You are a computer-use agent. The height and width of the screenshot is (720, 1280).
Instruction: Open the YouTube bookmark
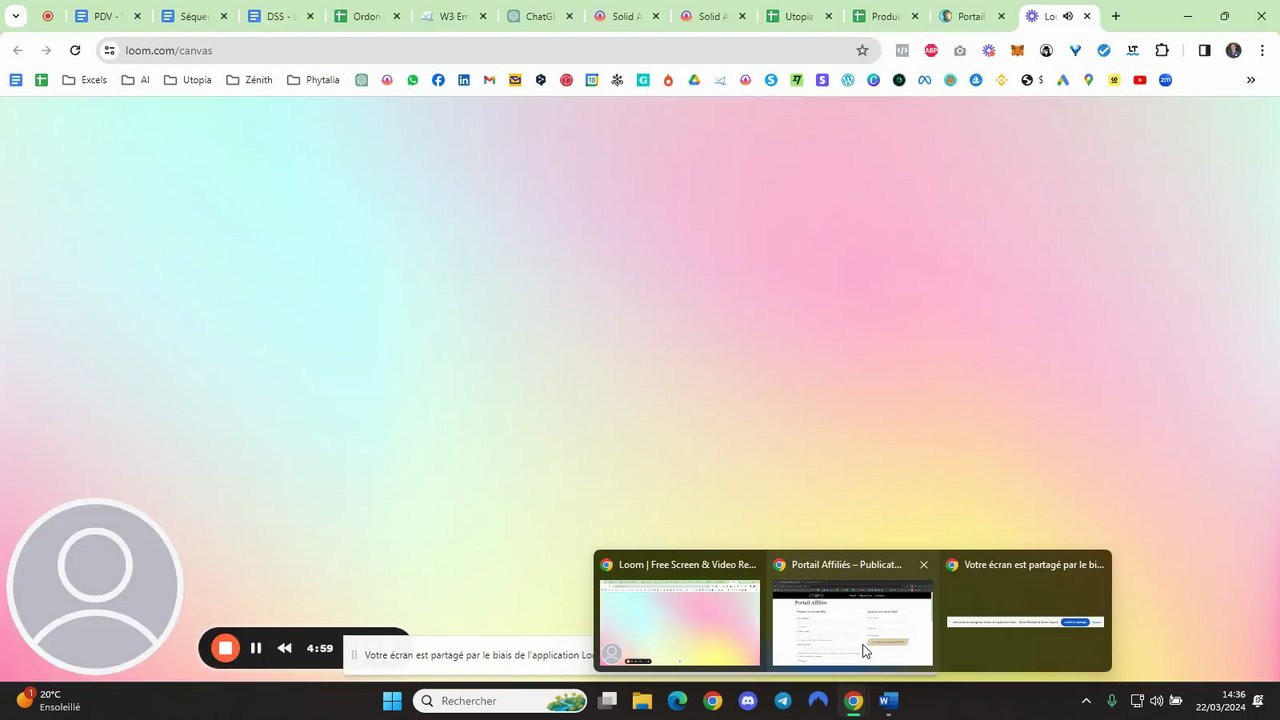(1140, 80)
